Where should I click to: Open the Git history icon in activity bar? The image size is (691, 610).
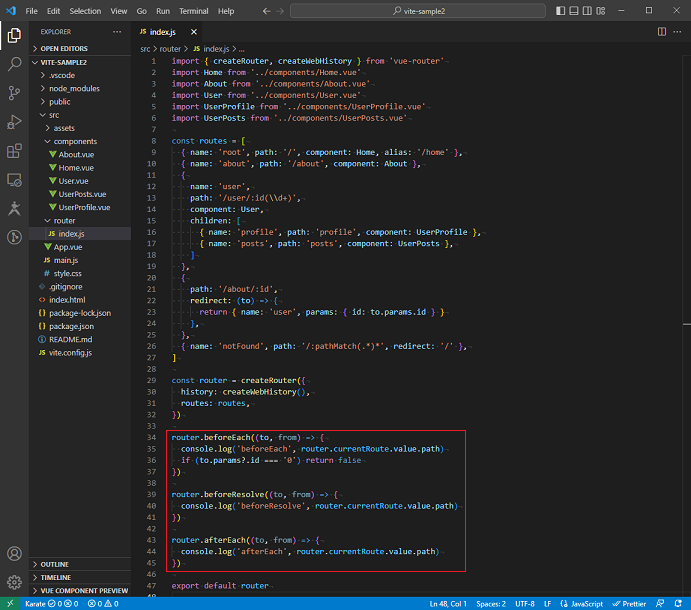14,237
